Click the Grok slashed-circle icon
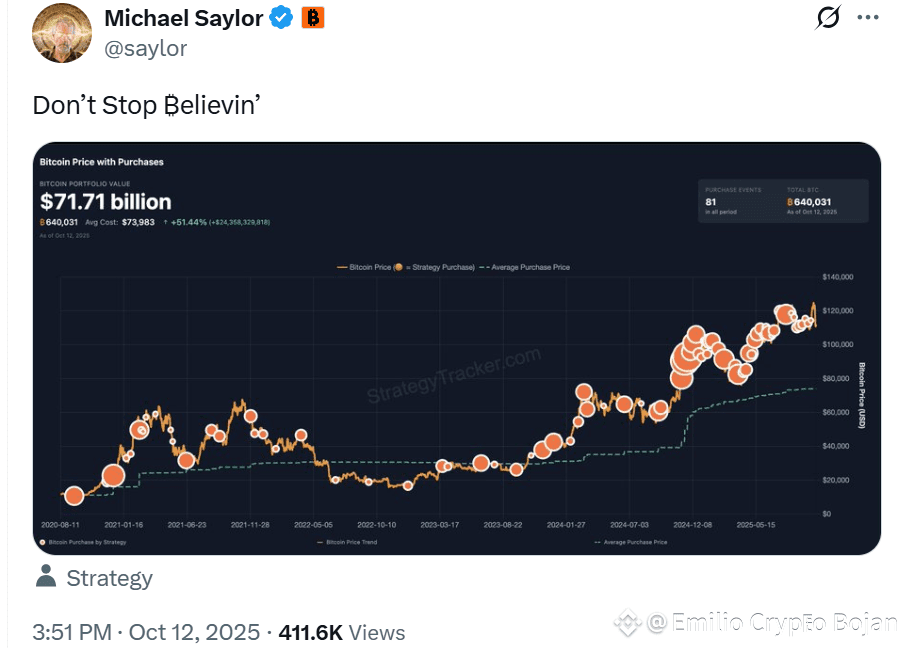Viewport: 906px width, 648px height. pos(829,18)
